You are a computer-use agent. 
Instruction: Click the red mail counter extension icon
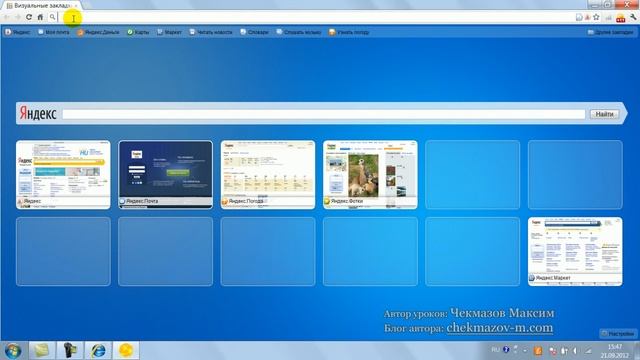coord(620,18)
